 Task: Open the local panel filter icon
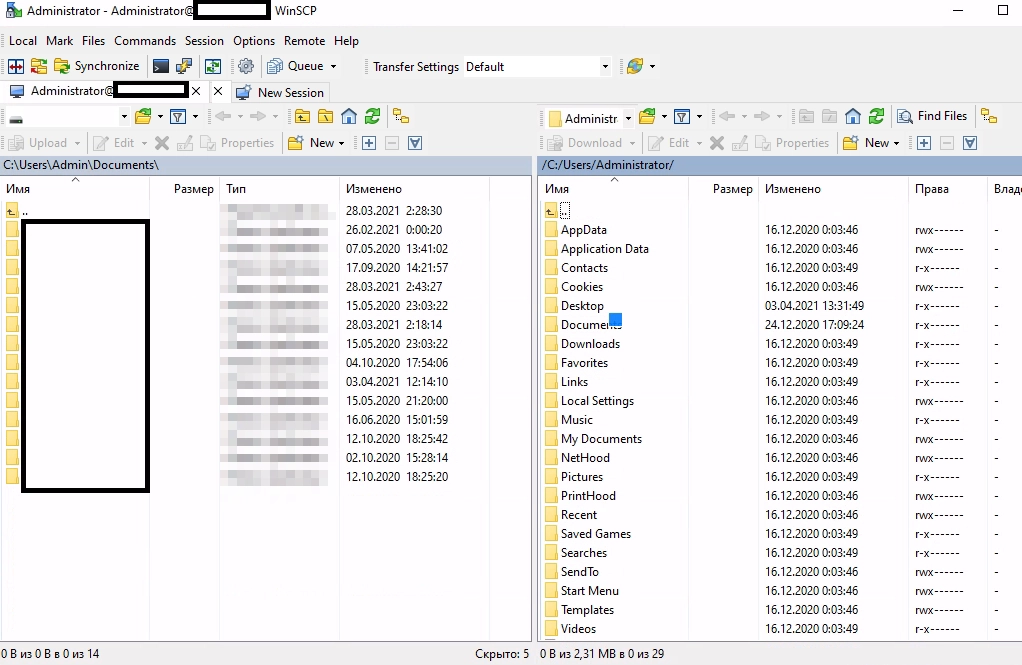(x=177, y=116)
